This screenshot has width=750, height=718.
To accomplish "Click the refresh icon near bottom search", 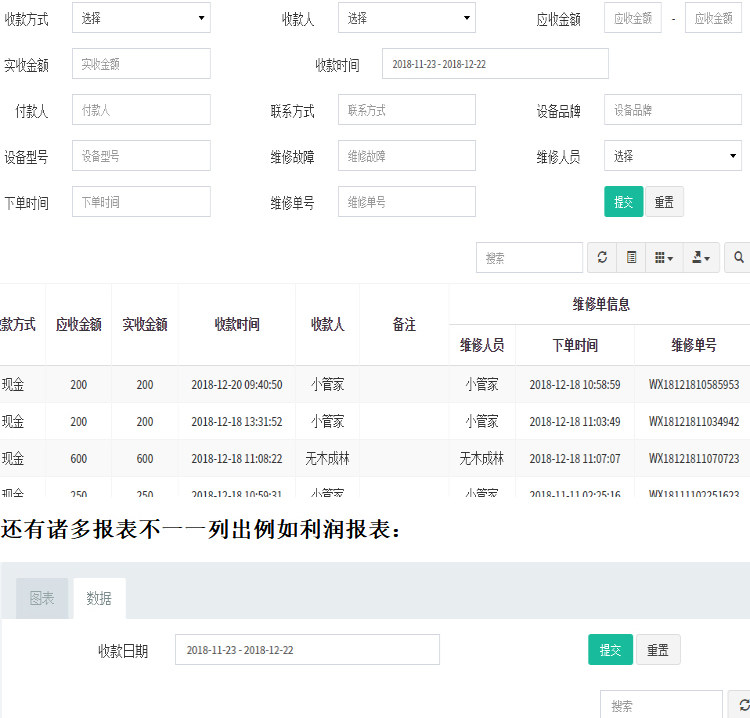I will [x=742, y=705].
